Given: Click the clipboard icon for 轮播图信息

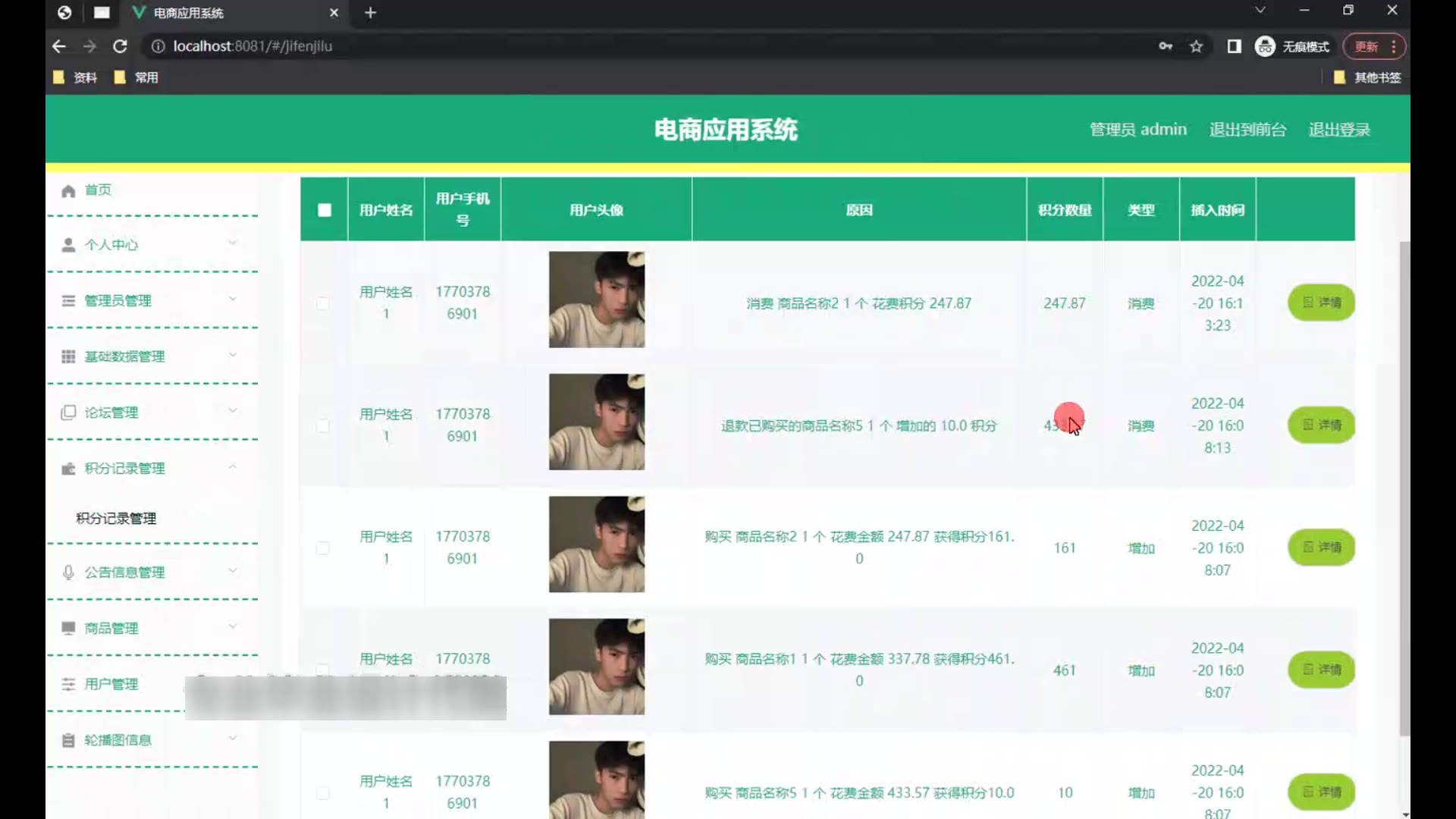Looking at the screenshot, I should coord(68,740).
